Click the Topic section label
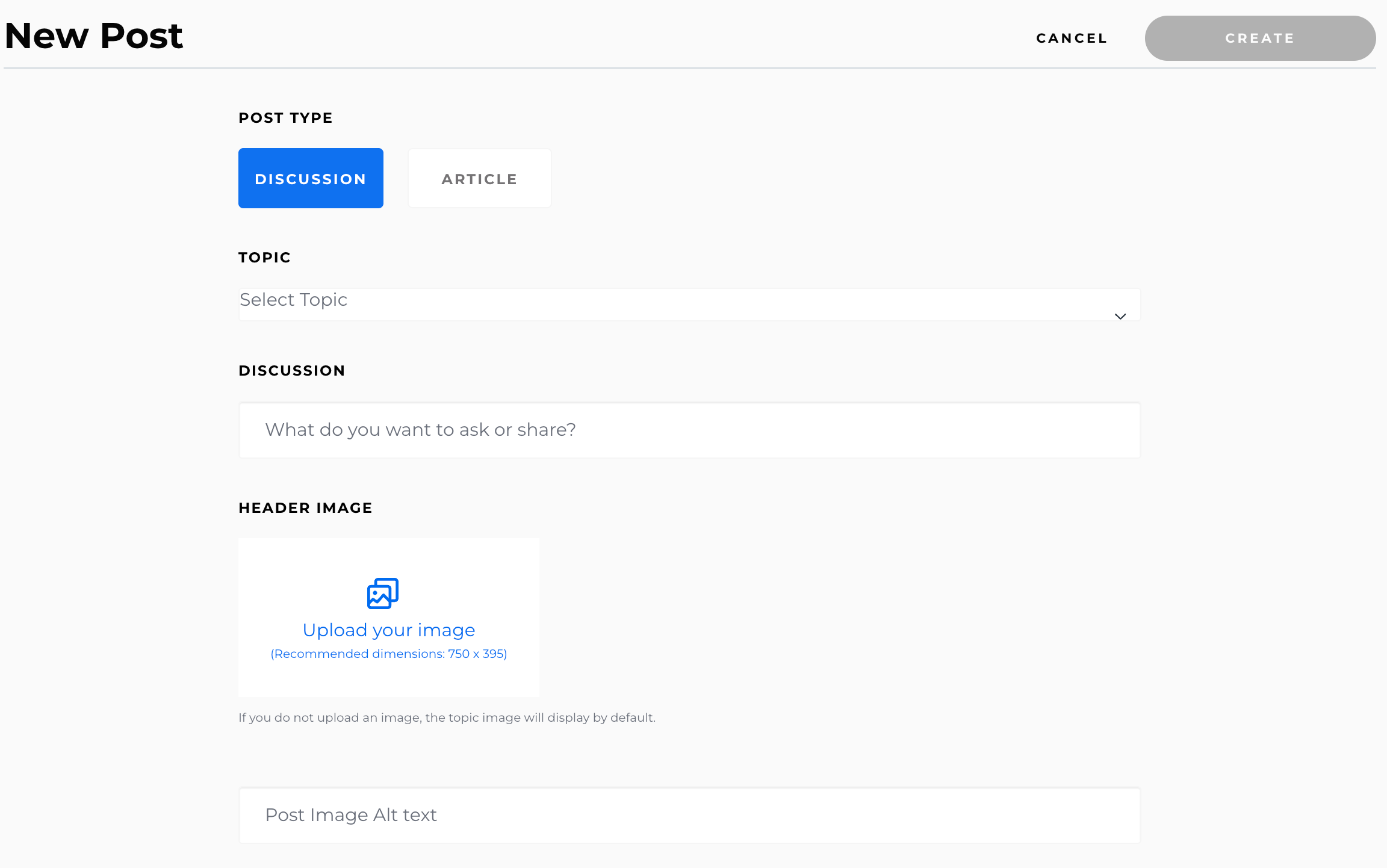The image size is (1387, 868). tap(264, 258)
